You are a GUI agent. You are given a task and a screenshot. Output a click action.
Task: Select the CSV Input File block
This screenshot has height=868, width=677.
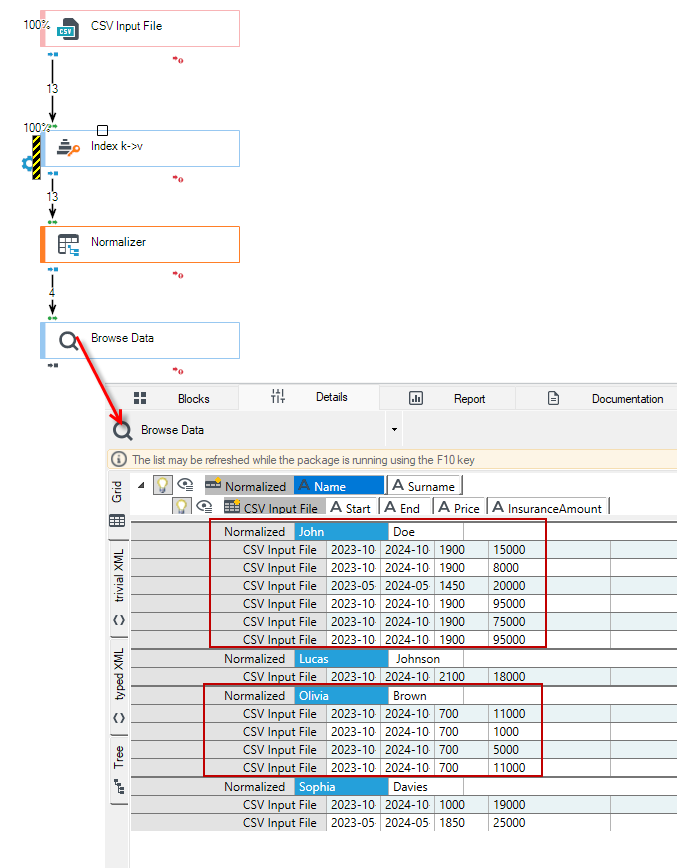(x=140, y=28)
